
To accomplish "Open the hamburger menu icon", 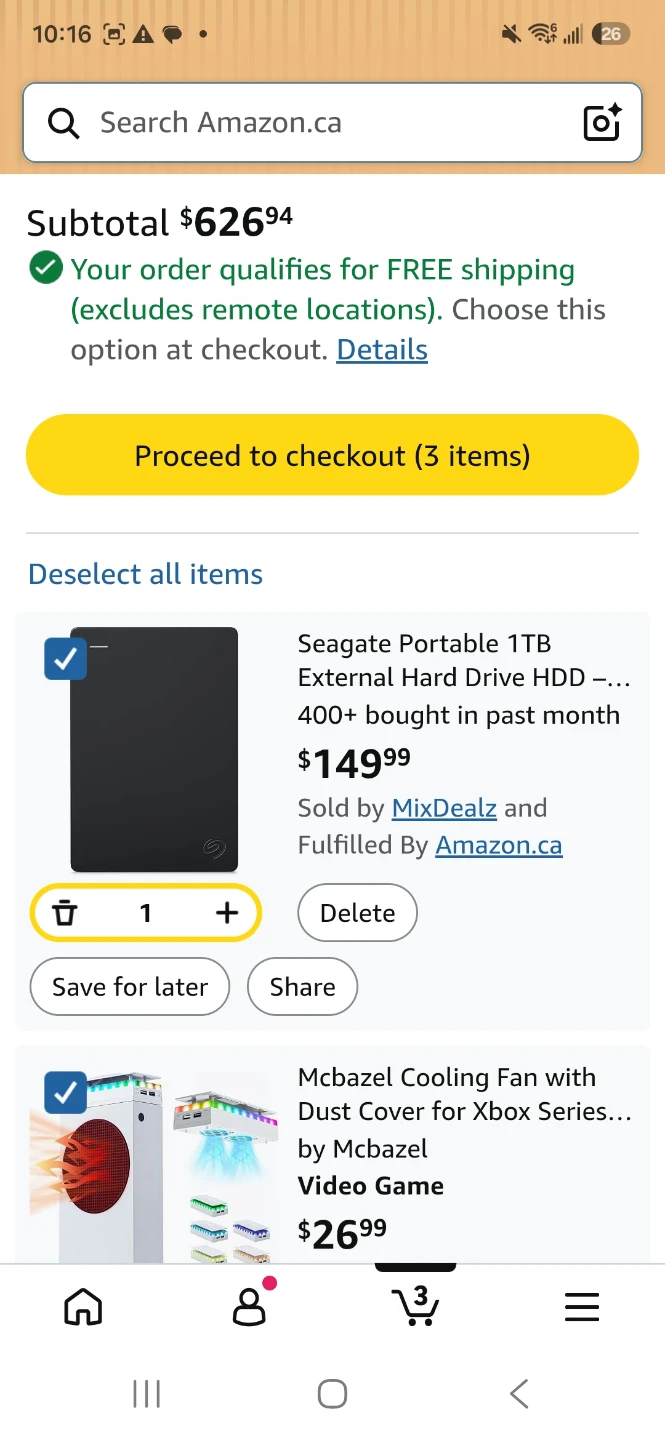I will pos(582,1307).
